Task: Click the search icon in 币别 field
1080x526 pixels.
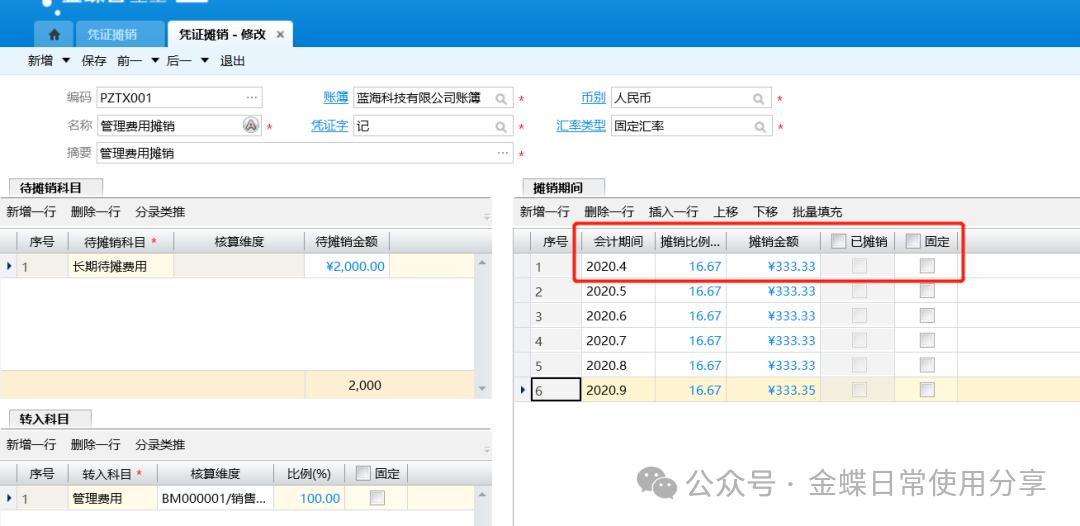Action: (x=761, y=99)
